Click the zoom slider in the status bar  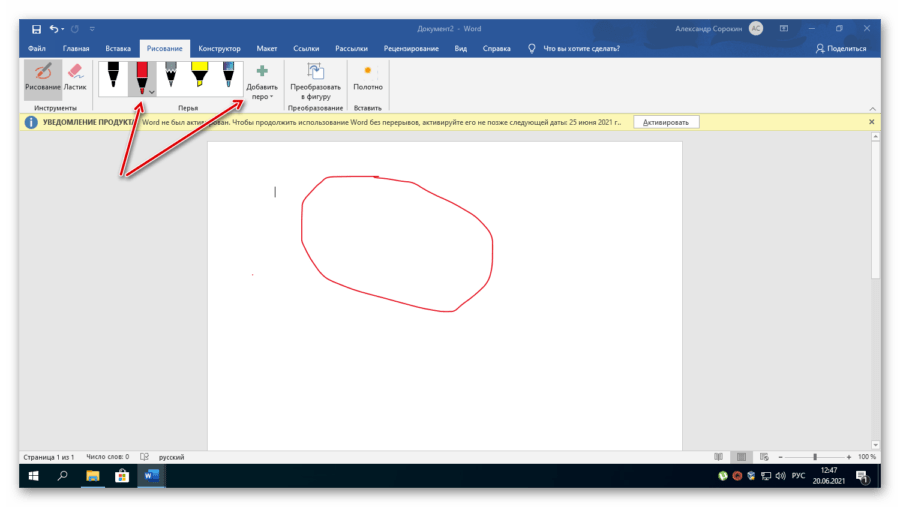[815, 457]
